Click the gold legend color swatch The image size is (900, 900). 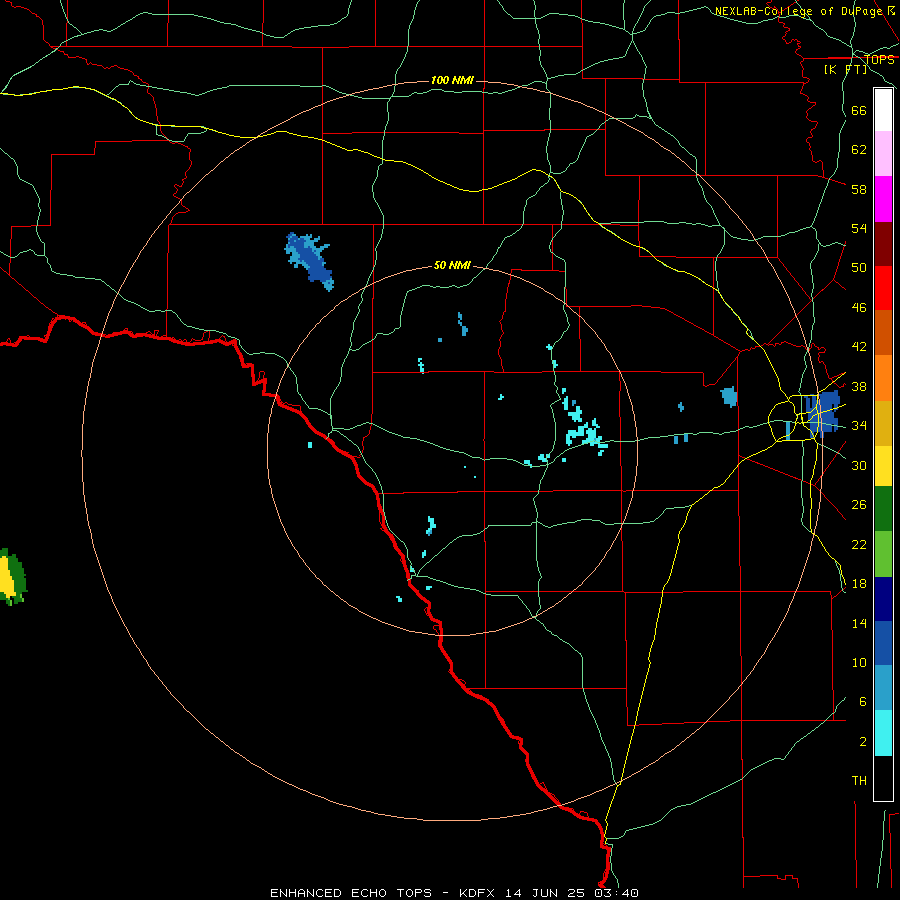[883, 423]
